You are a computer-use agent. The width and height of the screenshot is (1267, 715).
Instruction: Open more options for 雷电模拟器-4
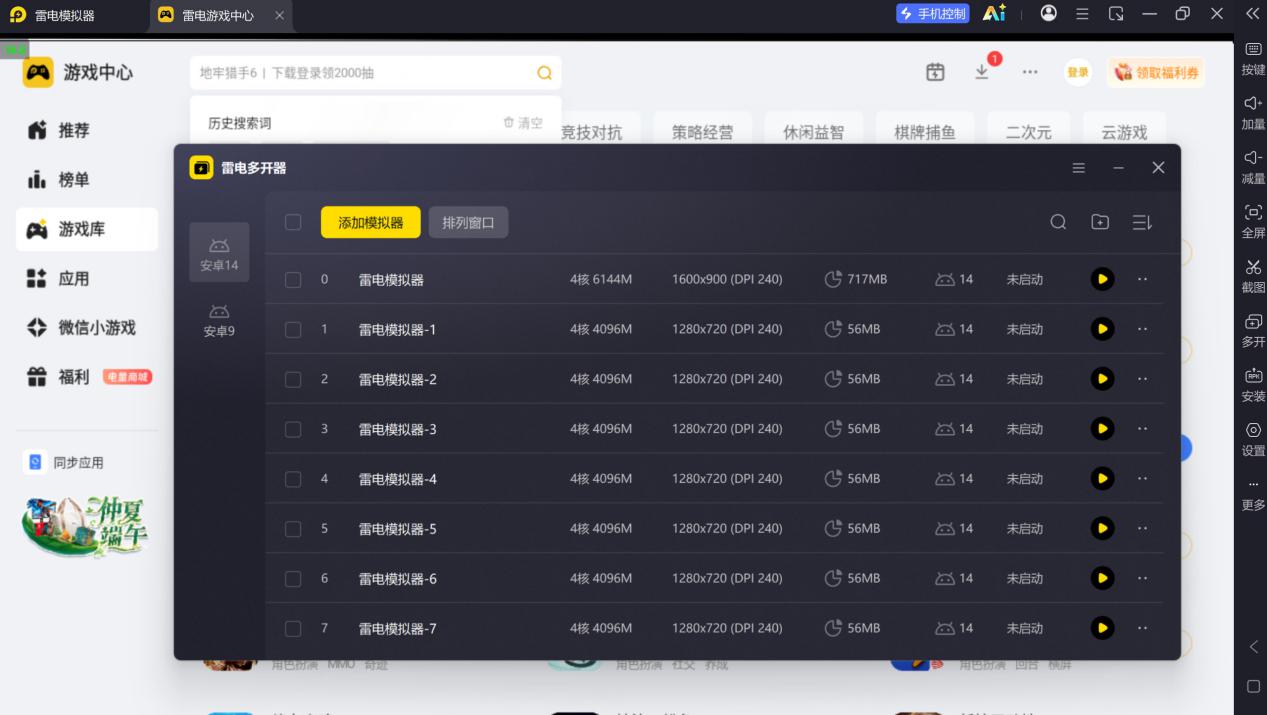click(x=1143, y=479)
